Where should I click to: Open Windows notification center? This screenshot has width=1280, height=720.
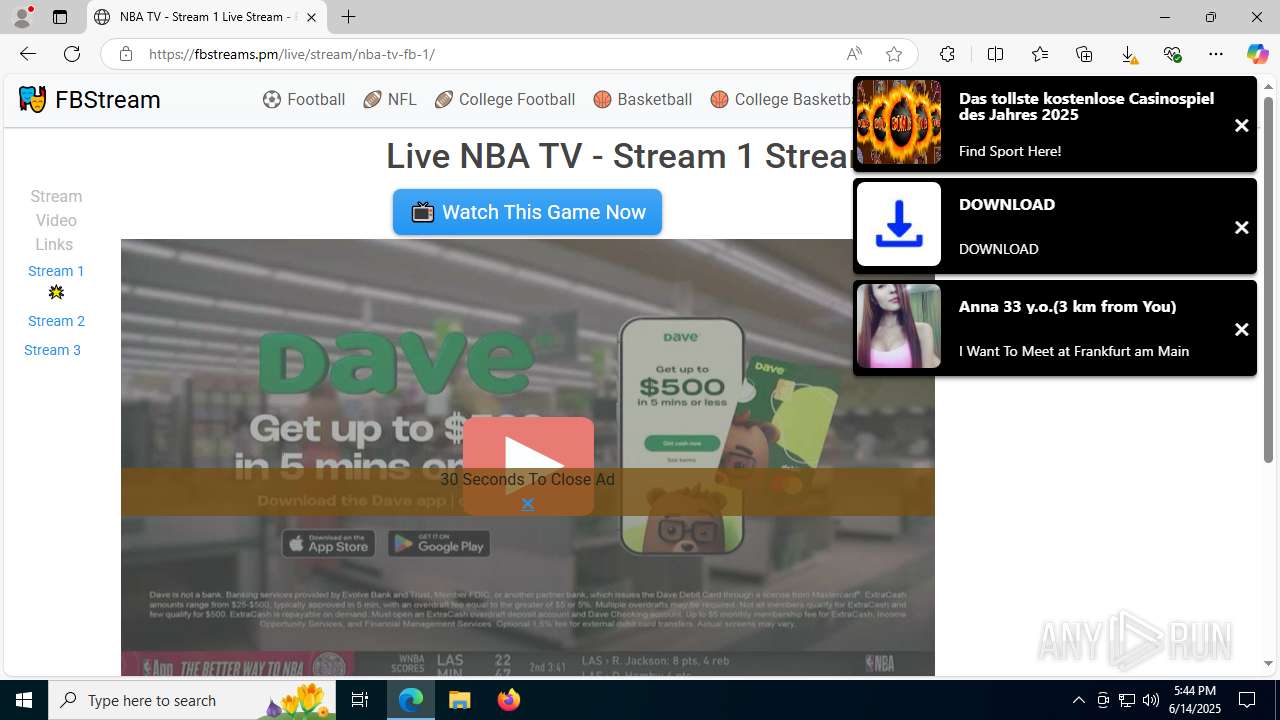(1247, 700)
